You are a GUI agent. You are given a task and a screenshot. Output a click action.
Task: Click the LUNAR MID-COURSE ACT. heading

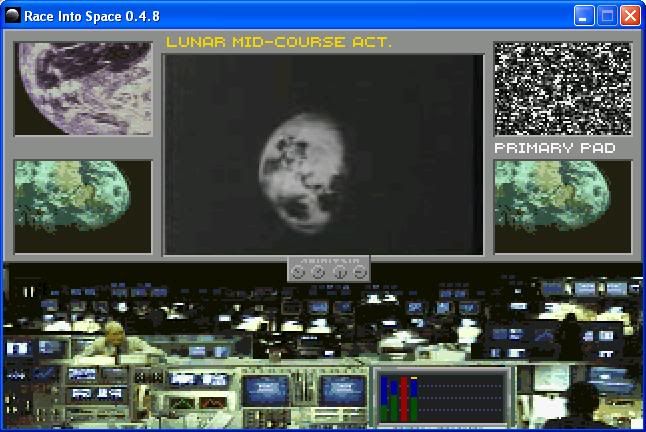279,42
